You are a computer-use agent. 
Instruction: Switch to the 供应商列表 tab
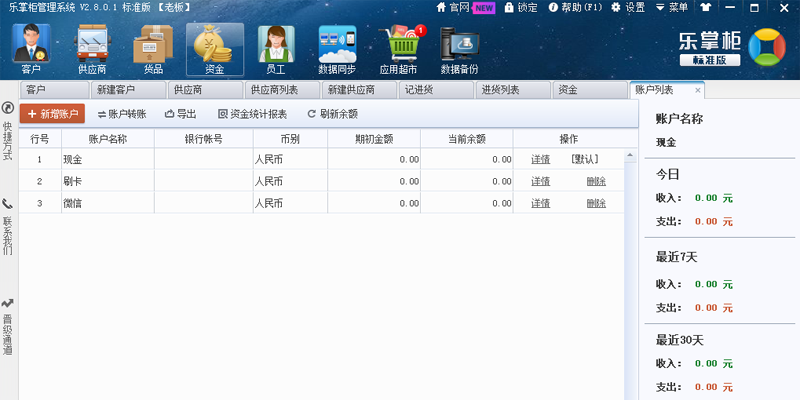click(282, 90)
